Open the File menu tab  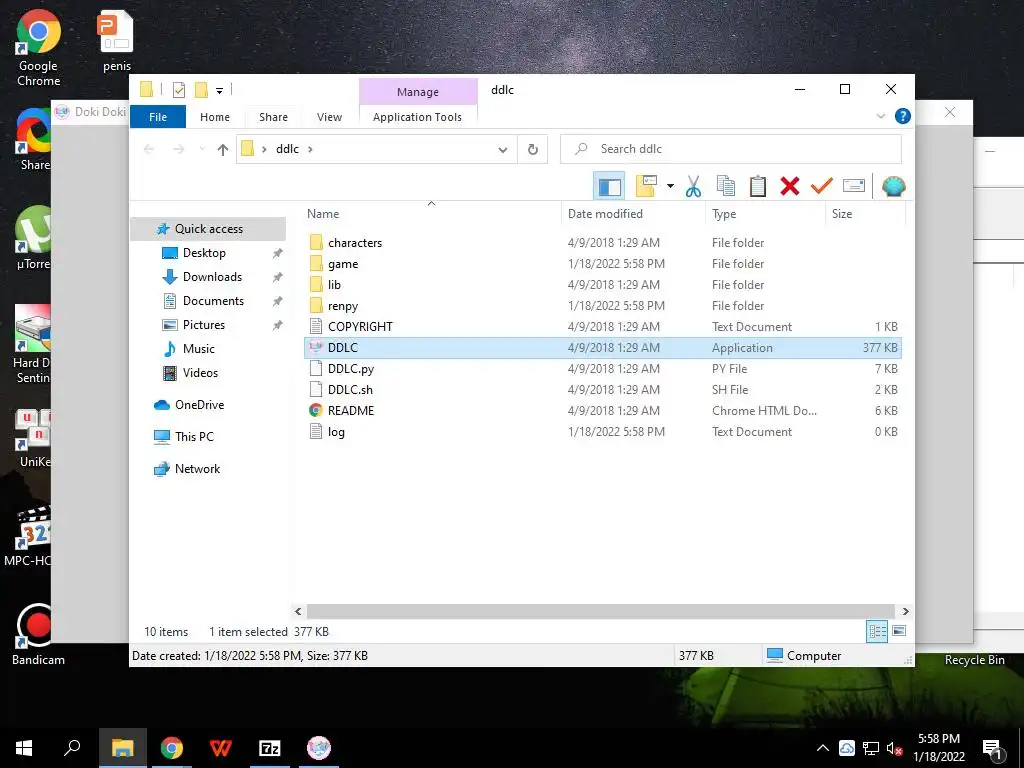pyautogui.click(x=158, y=117)
